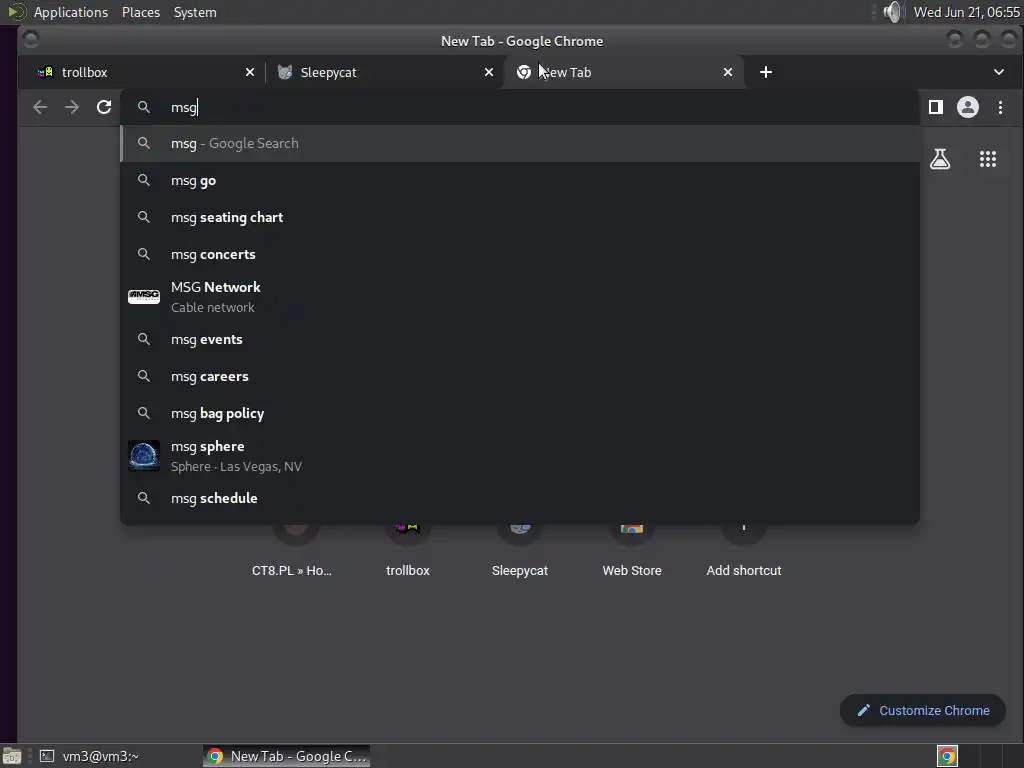
Task: Open Chrome side panel
Action: (936, 107)
